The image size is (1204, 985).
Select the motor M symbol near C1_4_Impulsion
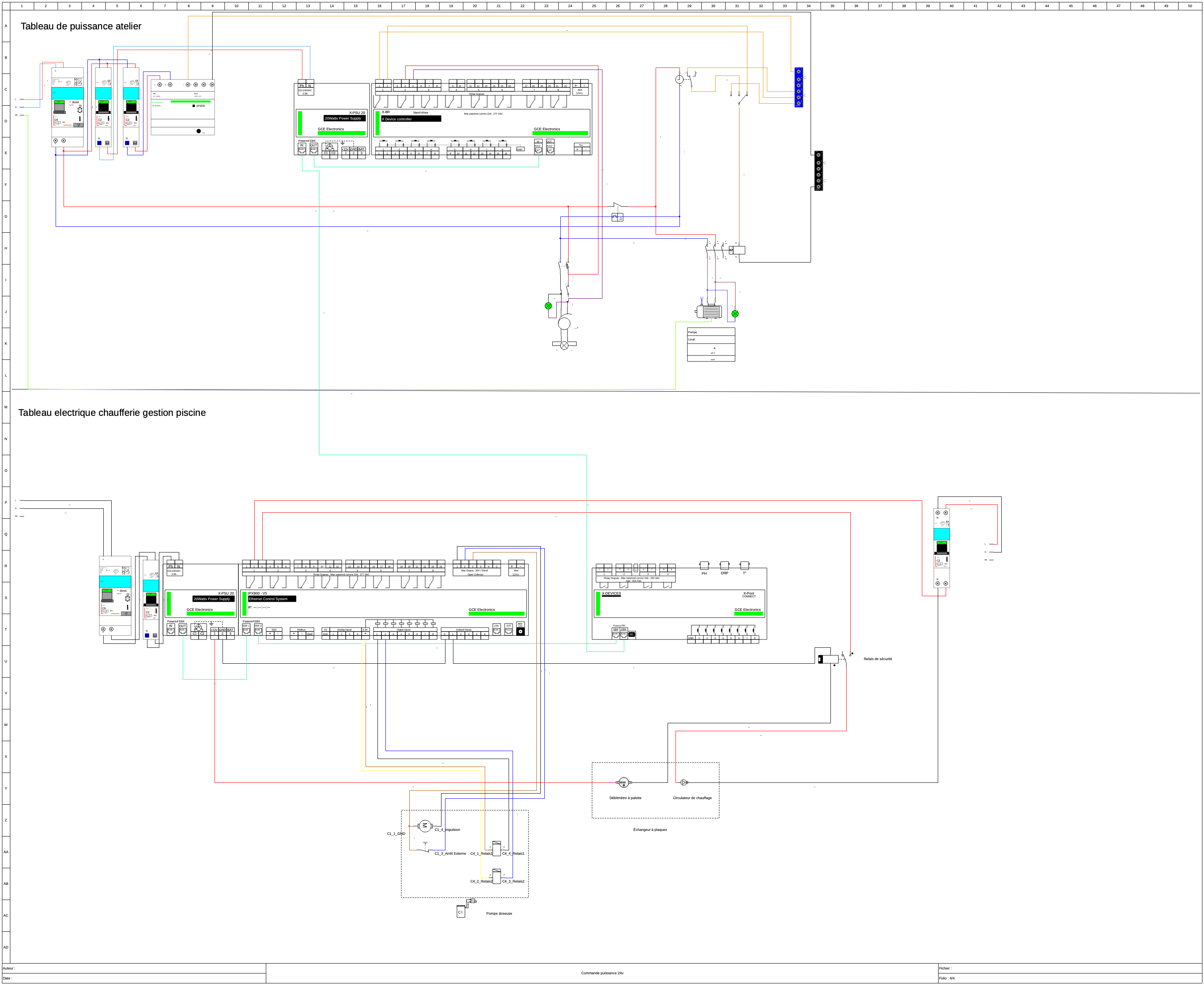click(425, 826)
